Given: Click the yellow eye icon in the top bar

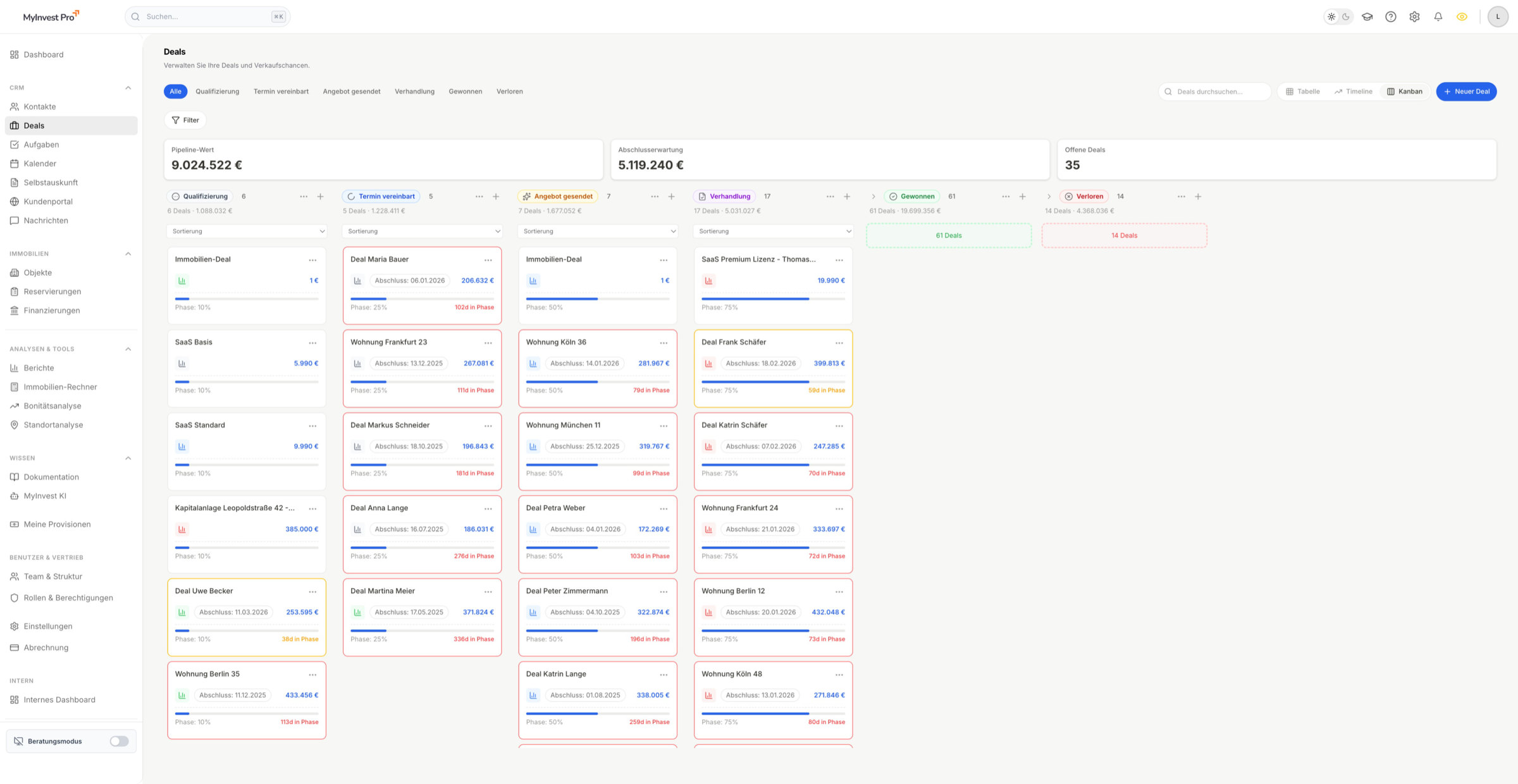Looking at the screenshot, I should (1462, 16).
